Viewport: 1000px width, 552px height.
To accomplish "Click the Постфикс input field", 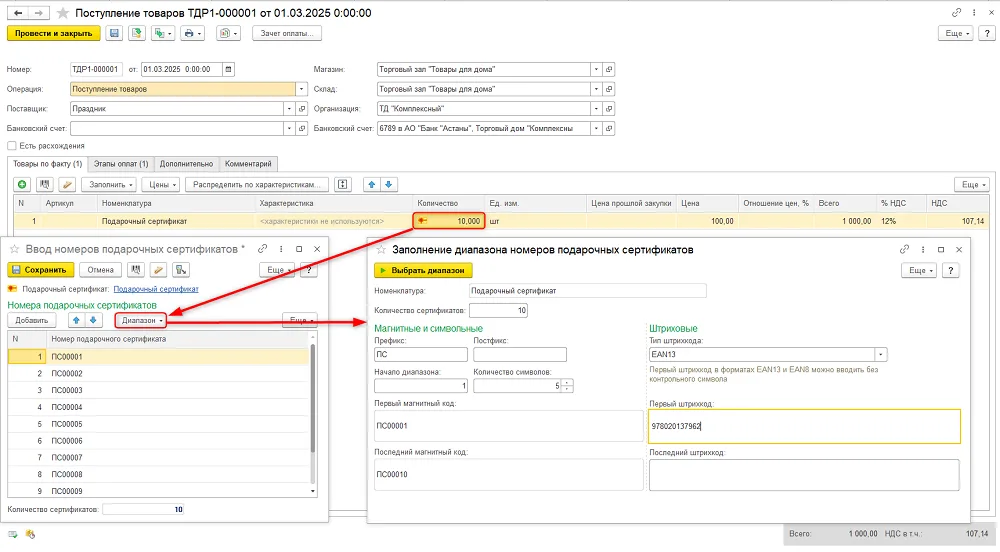I will pos(520,354).
